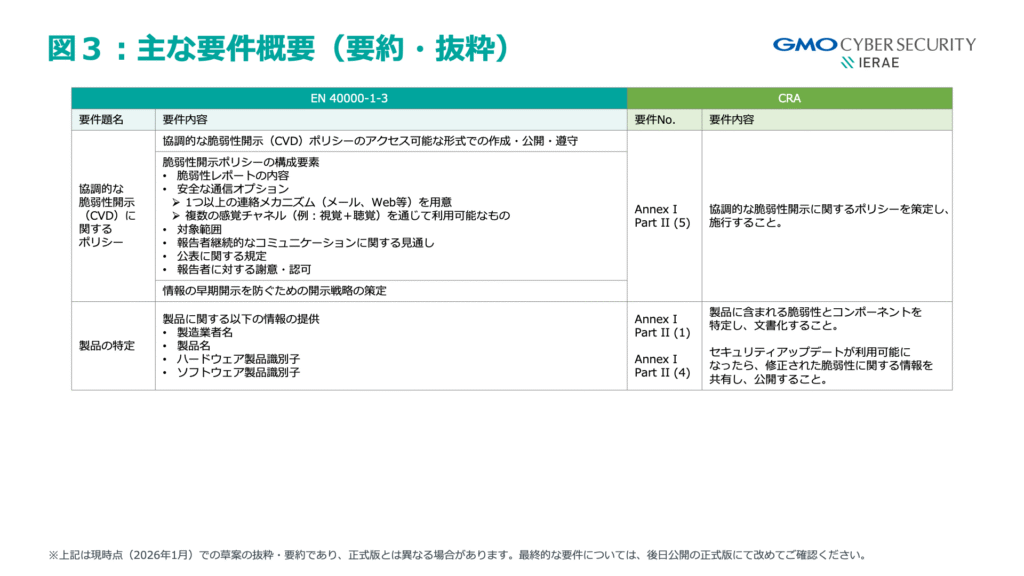The height and width of the screenshot is (576, 1024).
Task: Select the green CRA header bar
Action: pyautogui.click(x=789, y=99)
